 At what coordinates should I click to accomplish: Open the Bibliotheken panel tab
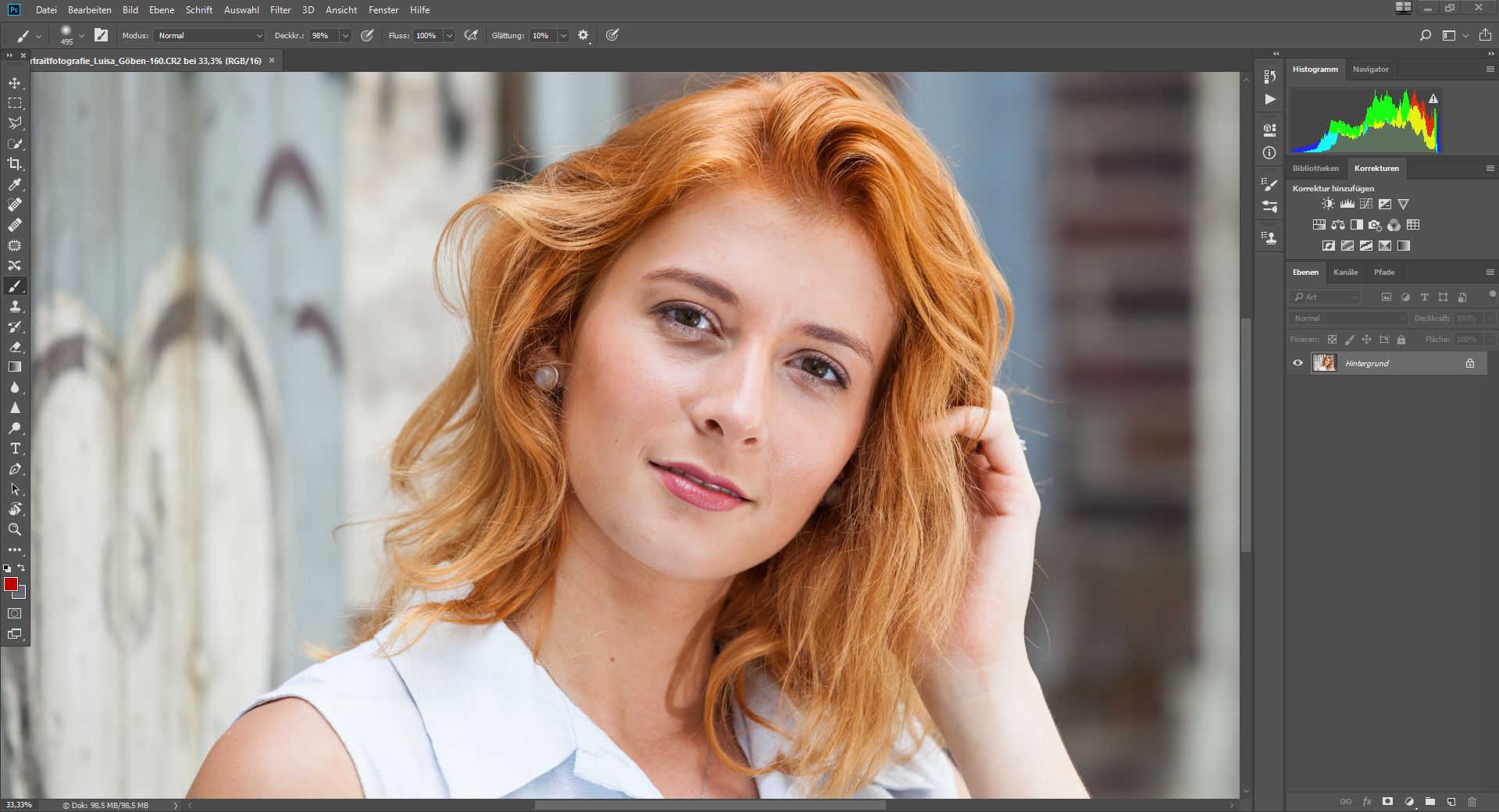click(x=1315, y=168)
